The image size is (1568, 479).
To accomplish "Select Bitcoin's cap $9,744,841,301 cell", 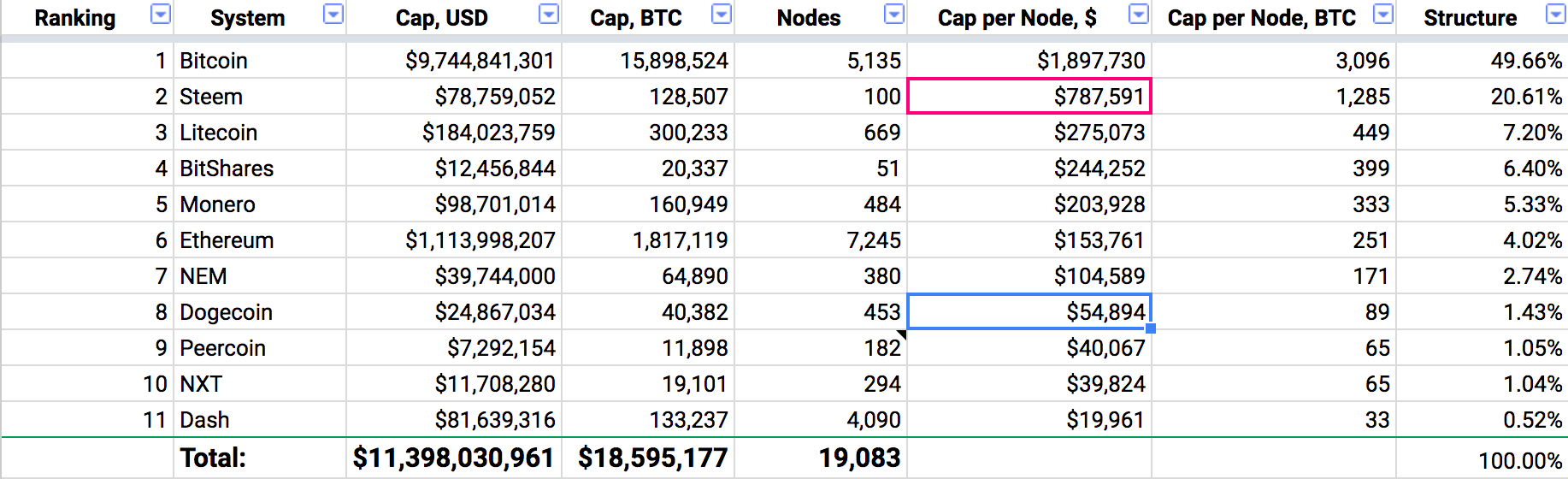I will pyautogui.click(x=454, y=61).
